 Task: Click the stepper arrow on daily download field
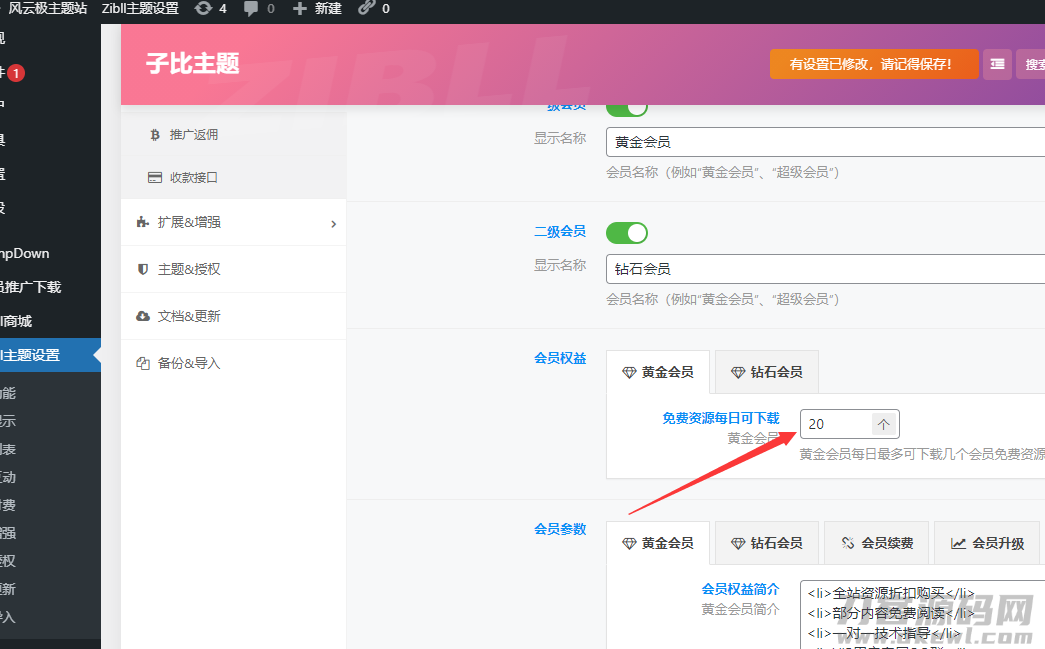pos(884,424)
